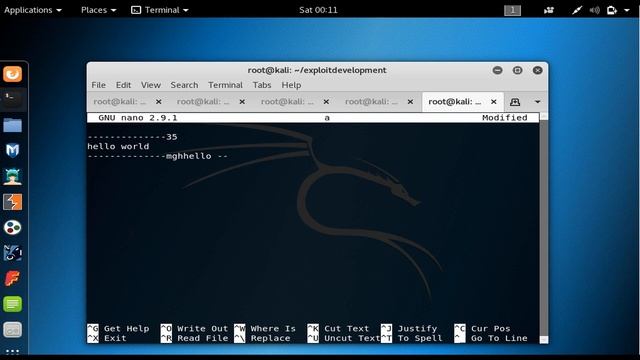Open the Tweak tool dock icon

point(13,330)
